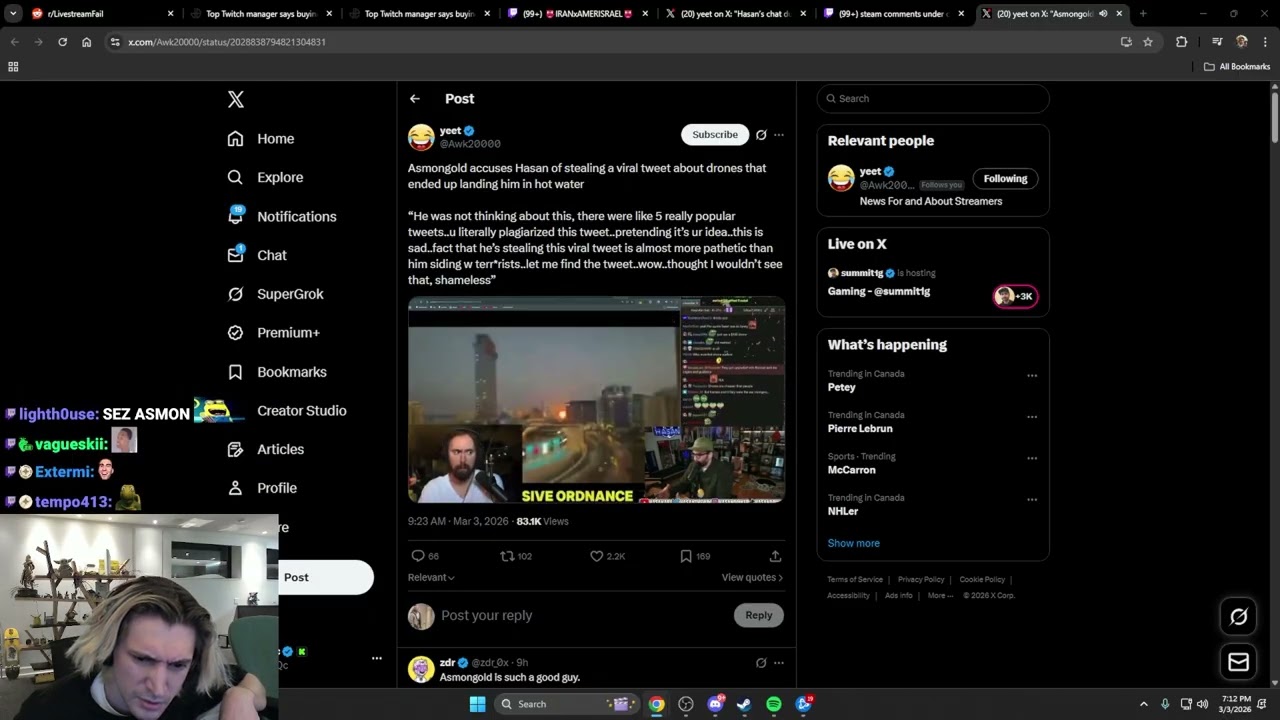Click the X logo in sidebar
This screenshot has height=720, width=1280.
coord(236,99)
